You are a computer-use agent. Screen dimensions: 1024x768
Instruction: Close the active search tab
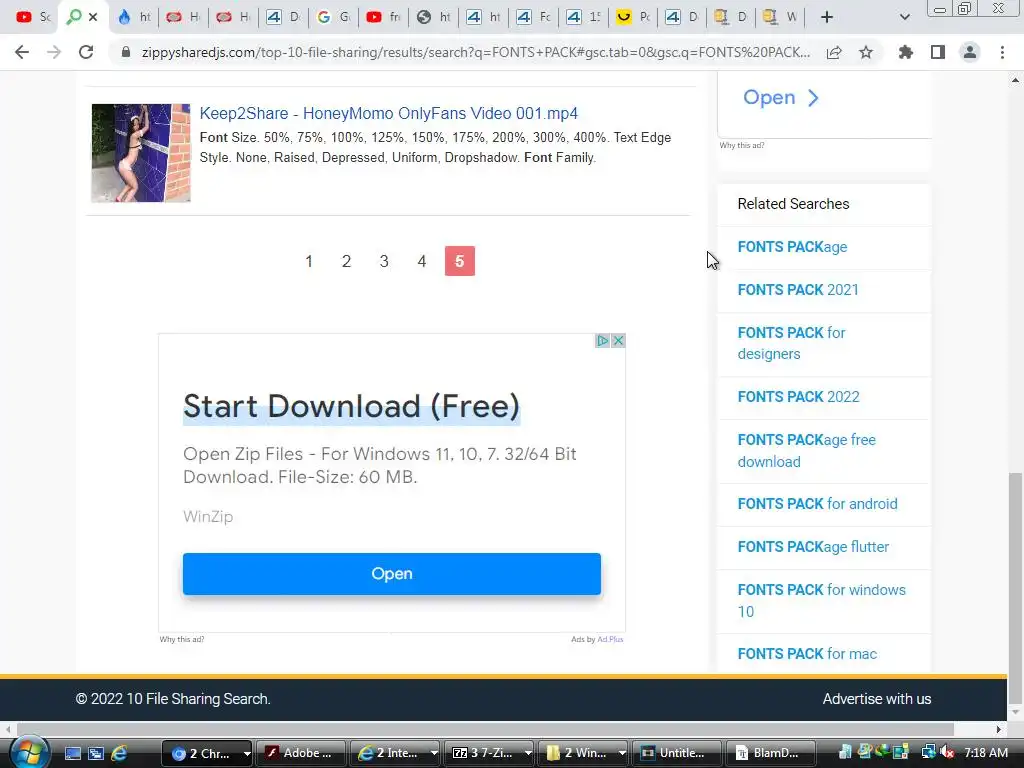(93, 17)
